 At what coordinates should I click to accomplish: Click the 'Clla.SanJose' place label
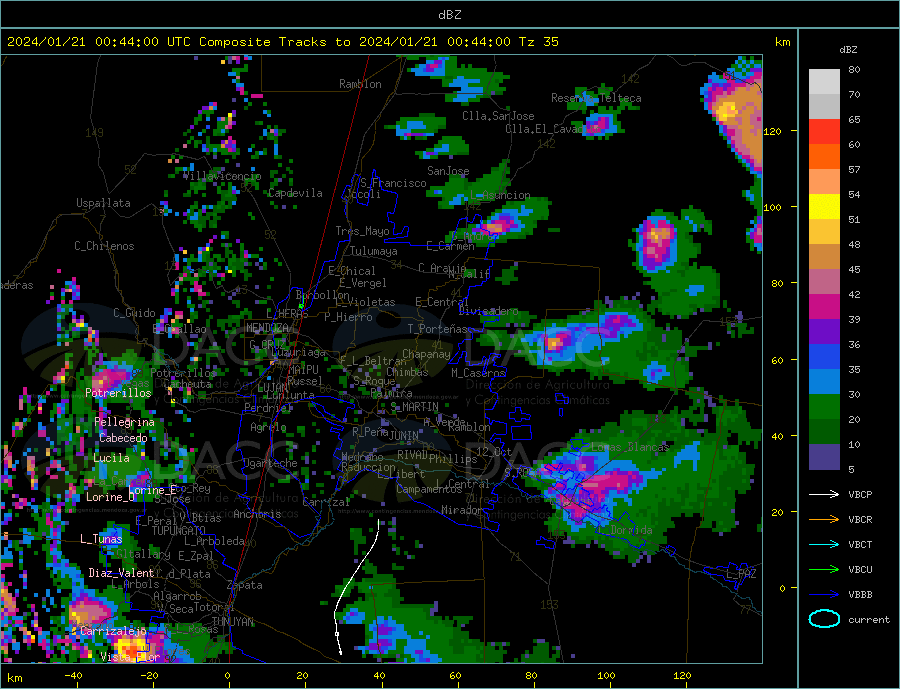click(498, 116)
